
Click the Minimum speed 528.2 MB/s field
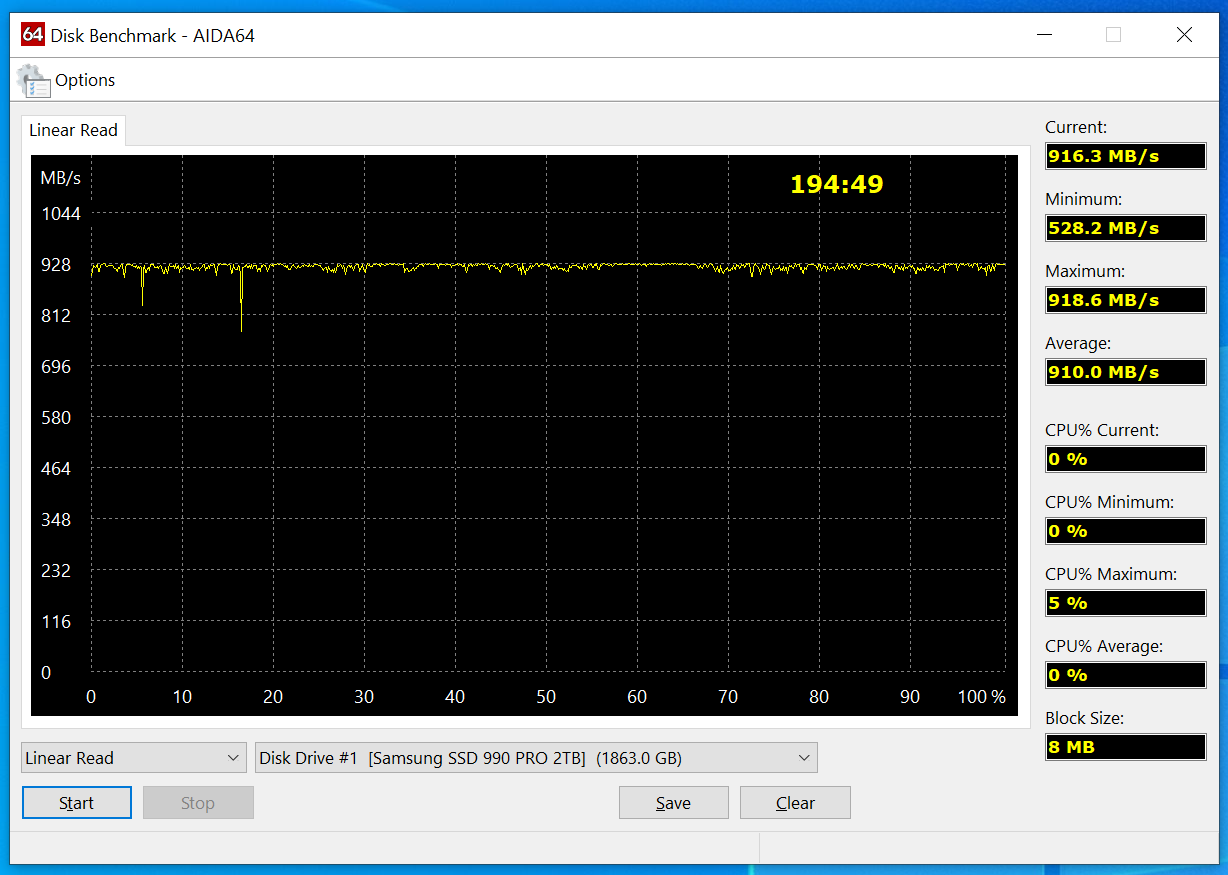click(1126, 228)
